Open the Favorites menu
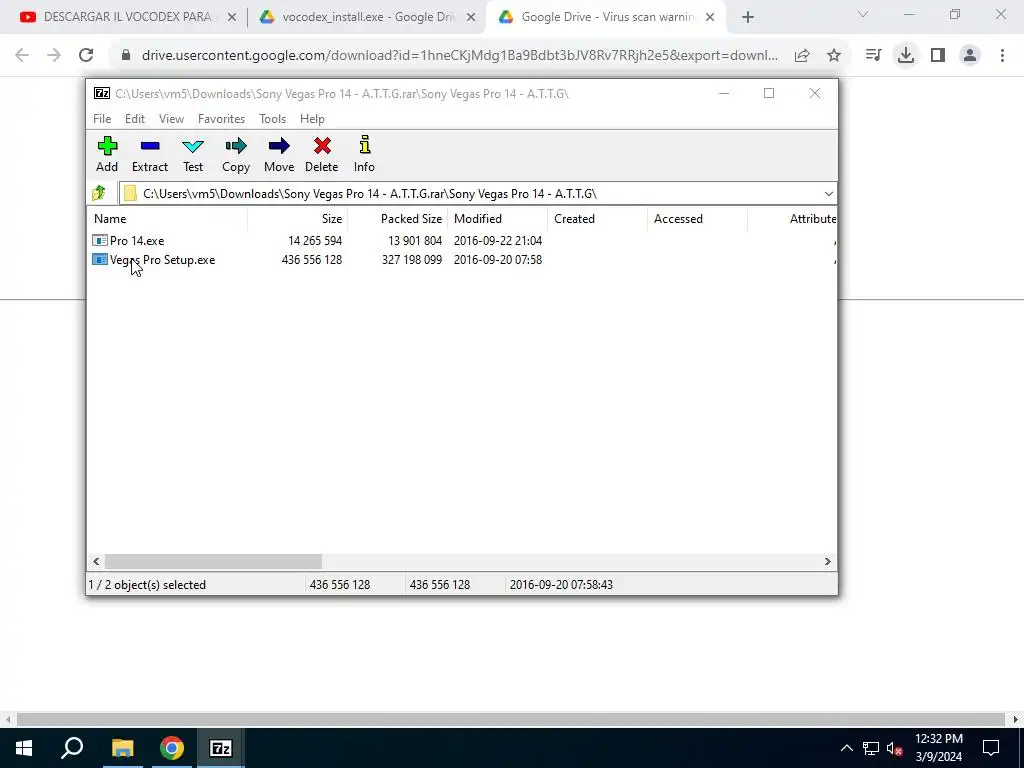Viewport: 1024px width, 768px height. [x=221, y=119]
